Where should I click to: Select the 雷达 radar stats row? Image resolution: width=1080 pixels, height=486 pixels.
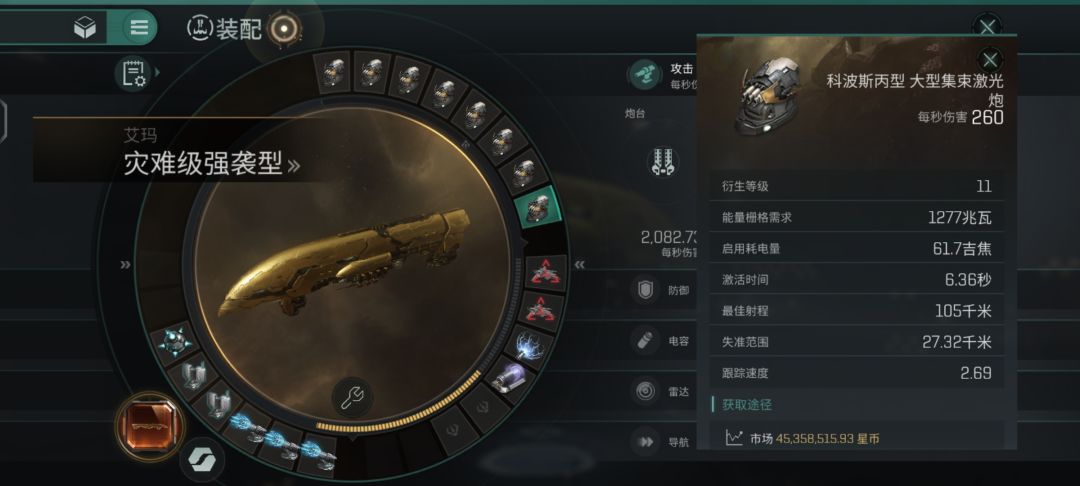(x=661, y=391)
